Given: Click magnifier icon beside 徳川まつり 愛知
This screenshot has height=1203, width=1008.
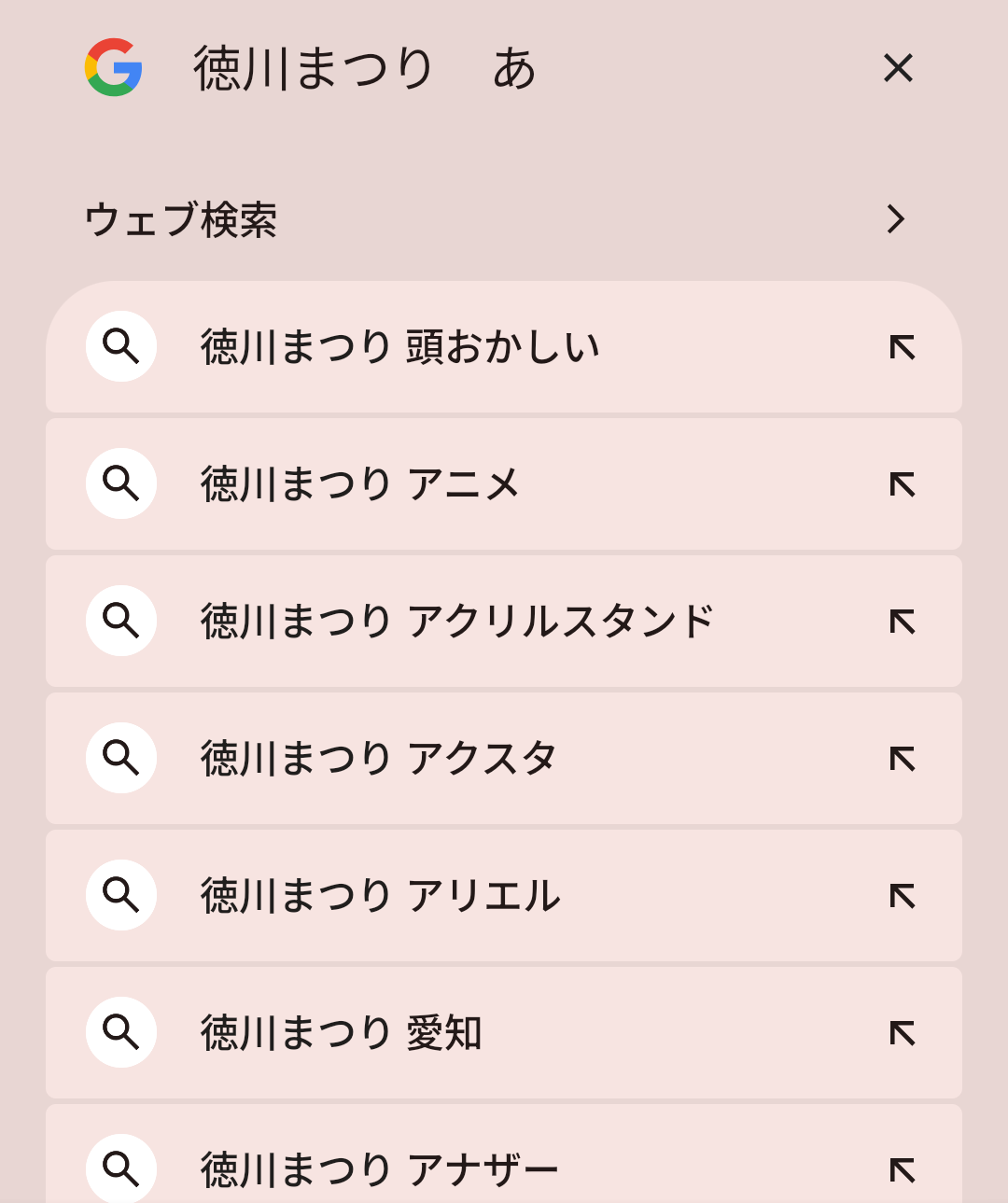Looking at the screenshot, I should click(121, 1032).
